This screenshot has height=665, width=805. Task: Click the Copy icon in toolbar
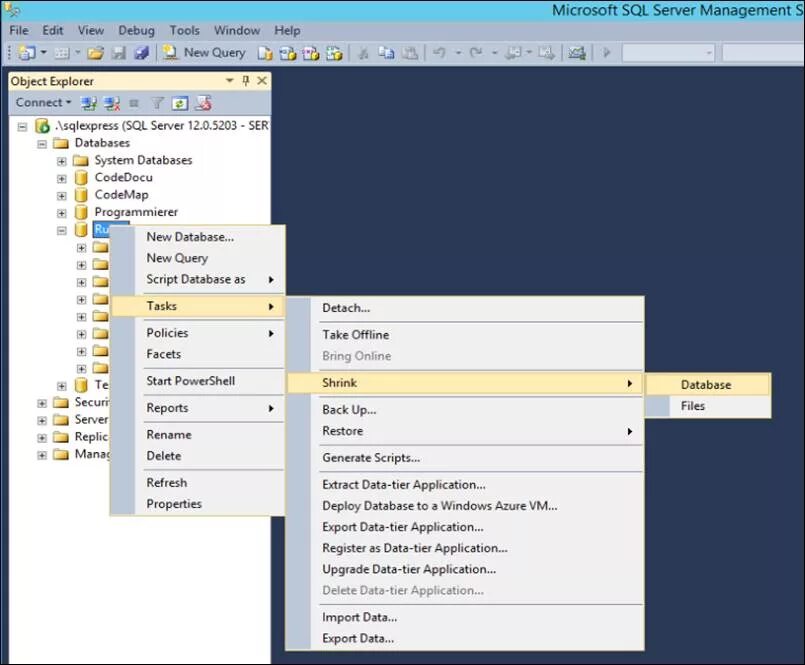click(x=386, y=53)
